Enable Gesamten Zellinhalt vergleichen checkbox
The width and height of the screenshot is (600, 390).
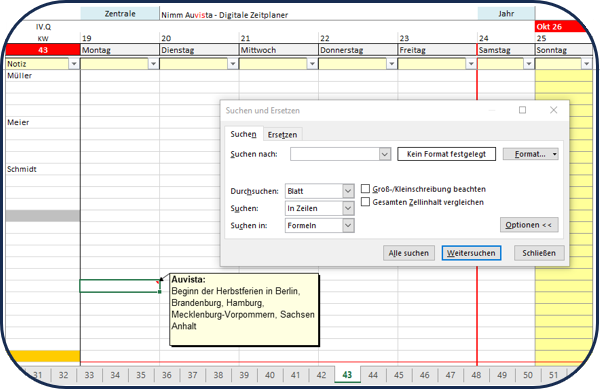tap(365, 202)
